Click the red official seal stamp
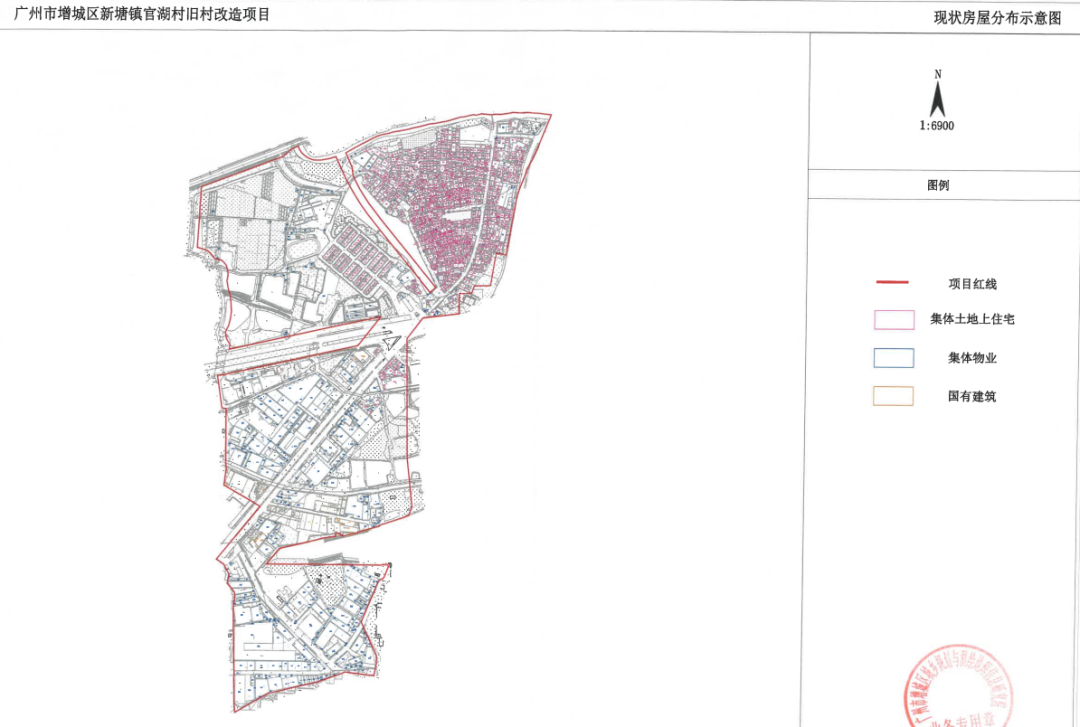 tap(959, 687)
